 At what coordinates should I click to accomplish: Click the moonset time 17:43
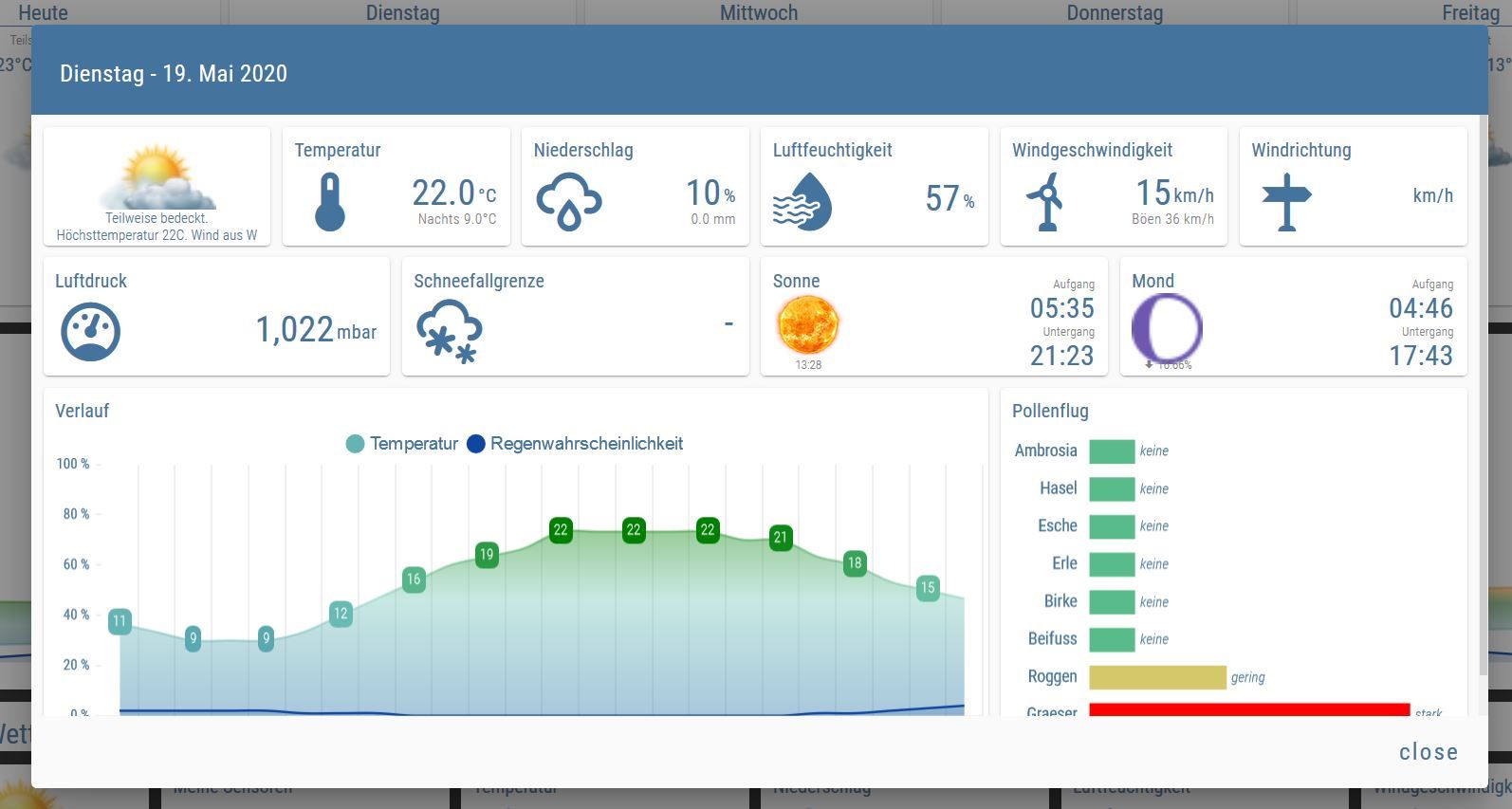pyautogui.click(x=1421, y=356)
